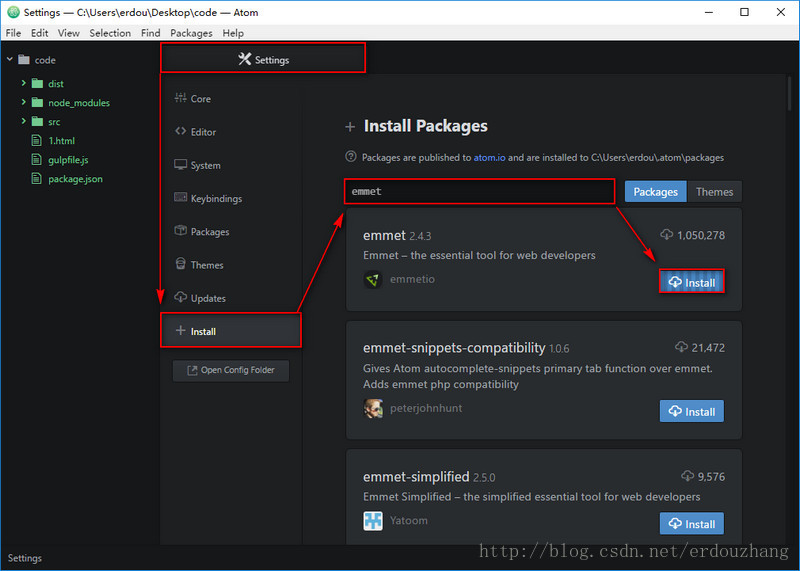Open package.json in the tree
This screenshot has width=800, height=571.
pyautogui.click(x=76, y=179)
